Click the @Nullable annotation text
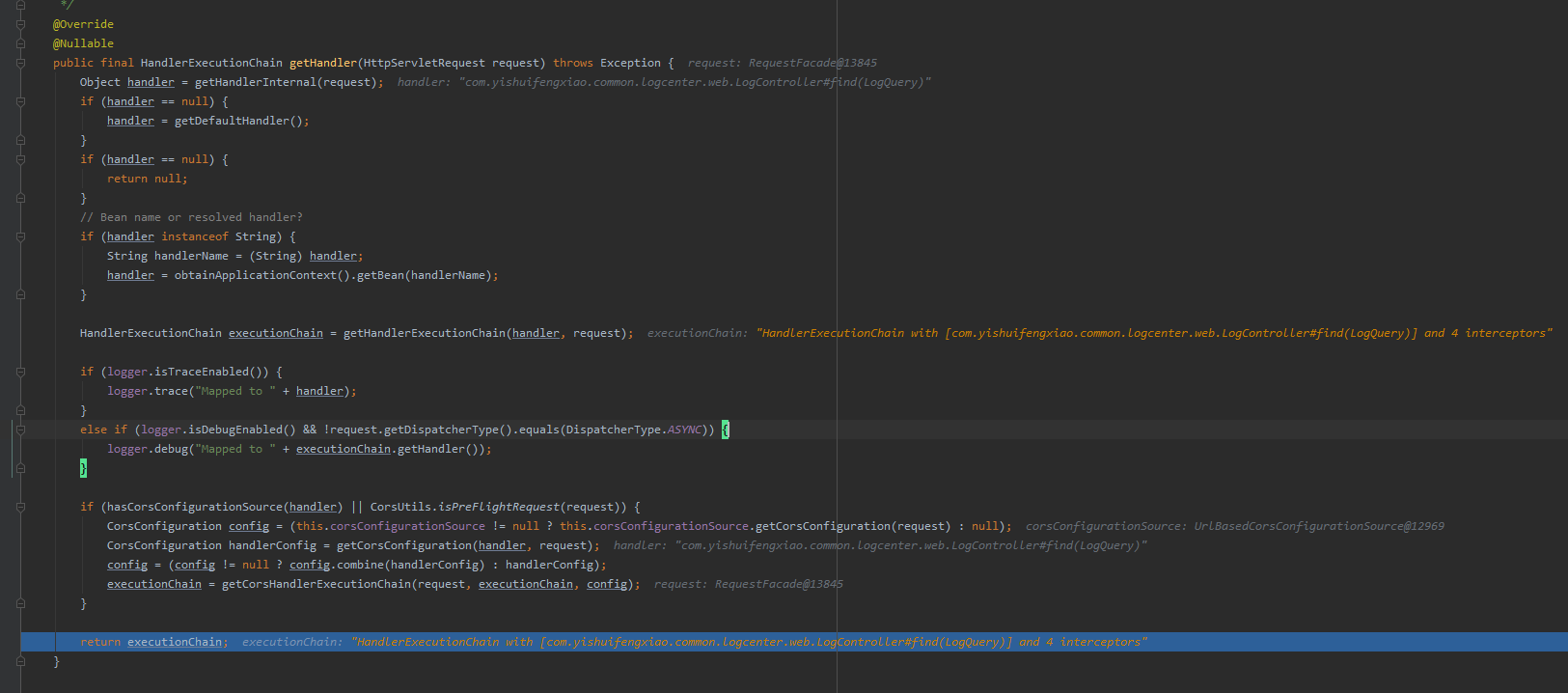 click(83, 43)
